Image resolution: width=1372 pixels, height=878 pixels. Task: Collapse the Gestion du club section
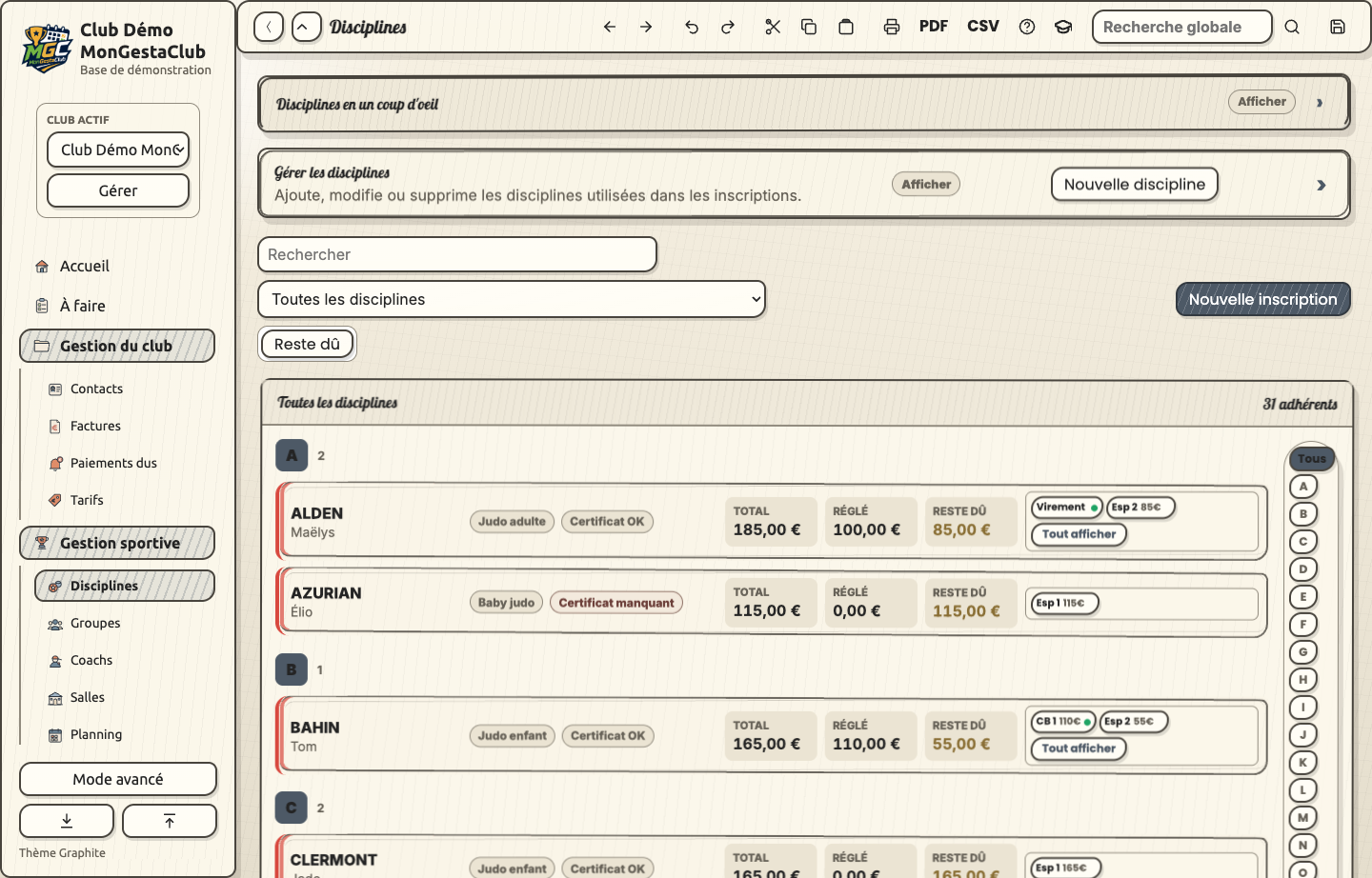(117, 346)
